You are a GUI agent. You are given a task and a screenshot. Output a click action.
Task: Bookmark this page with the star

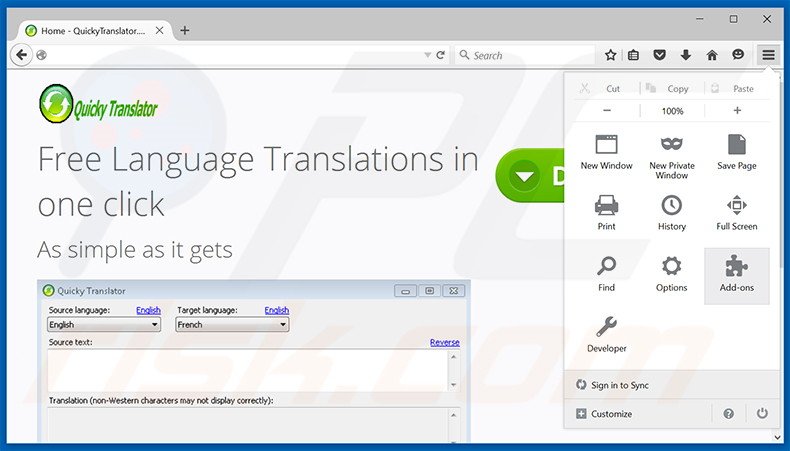point(611,55)
